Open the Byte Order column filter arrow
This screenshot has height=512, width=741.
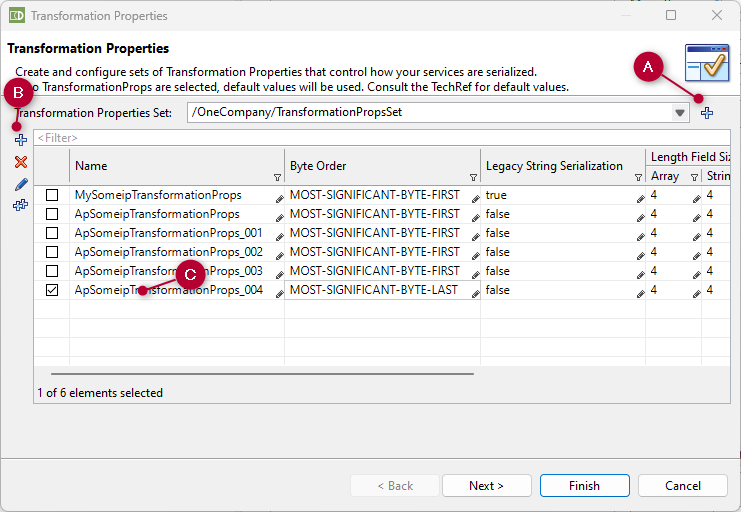[473, 177]
